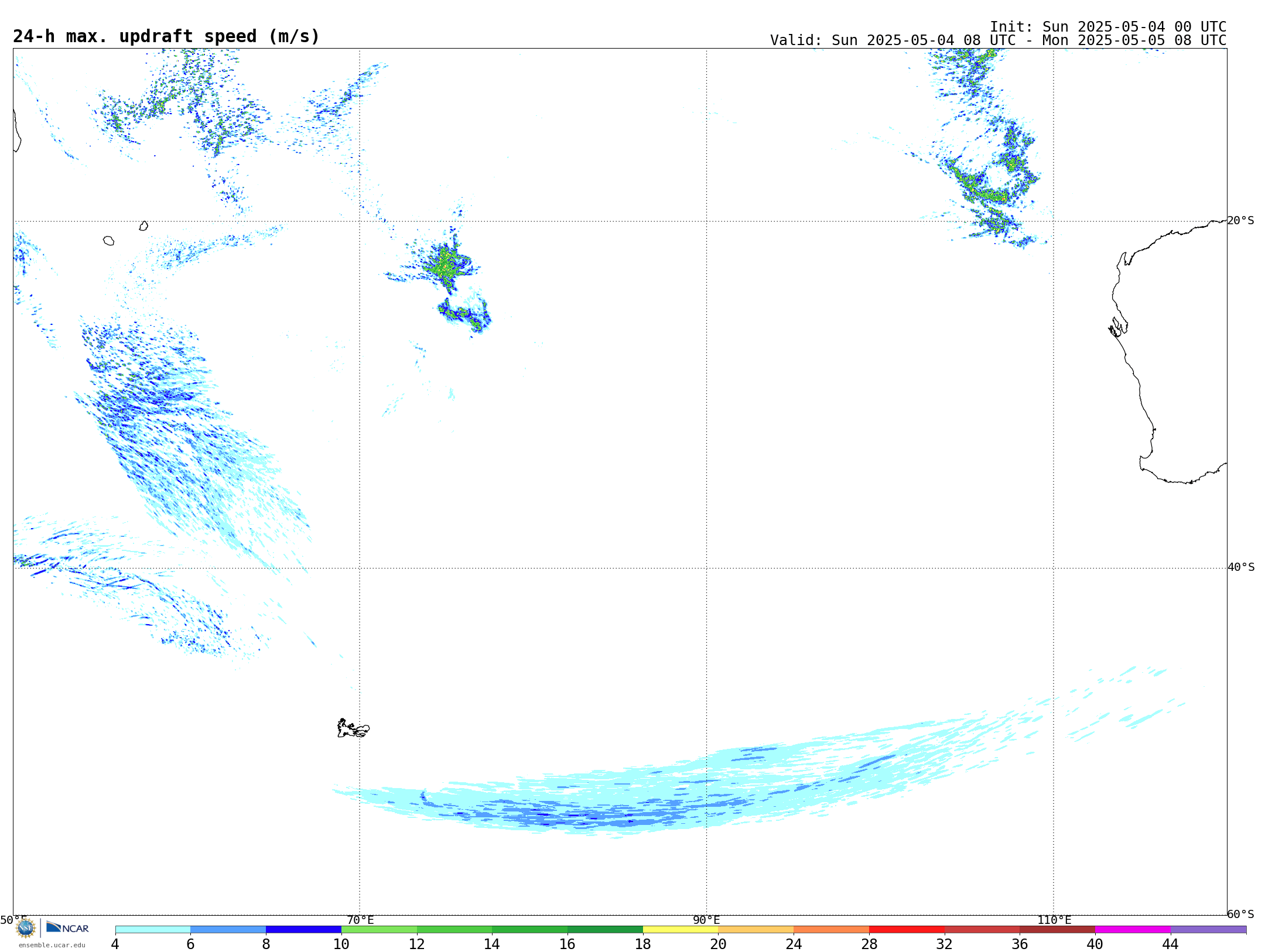Open the ensemble.ucar.edu link text

(x=52, y=944)
